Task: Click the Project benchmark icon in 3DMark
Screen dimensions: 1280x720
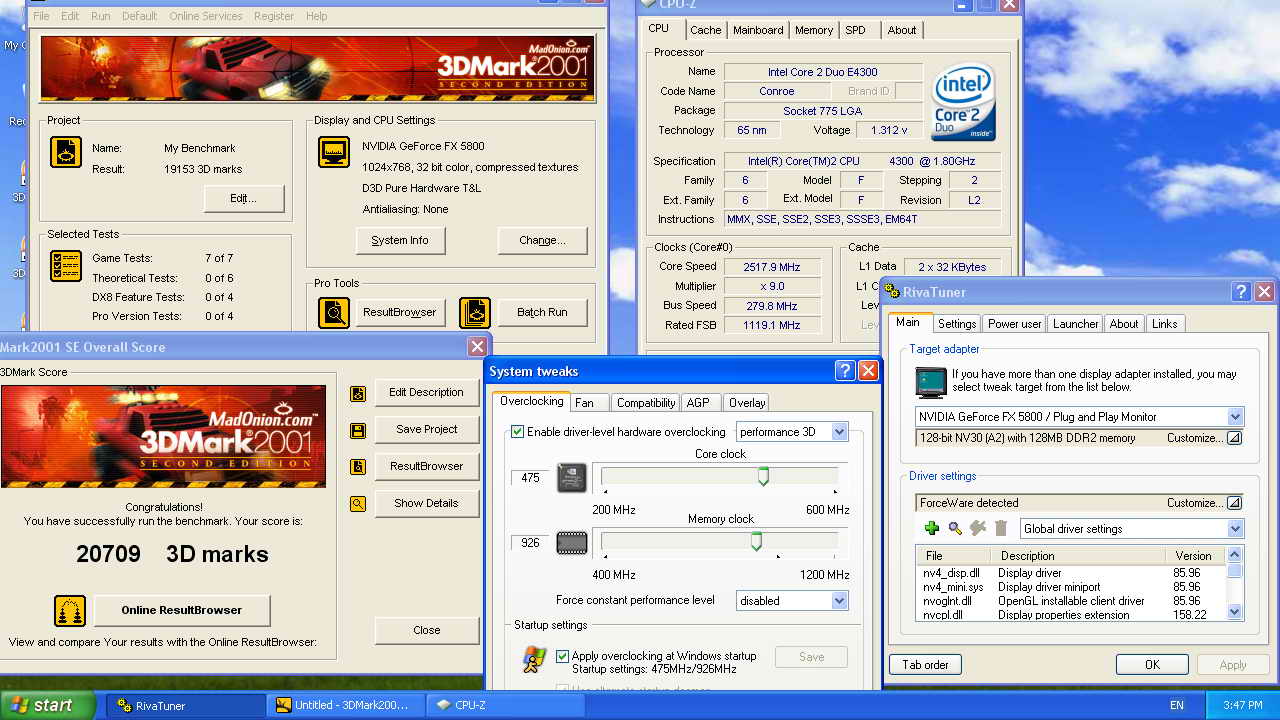Action: point(66,152)
